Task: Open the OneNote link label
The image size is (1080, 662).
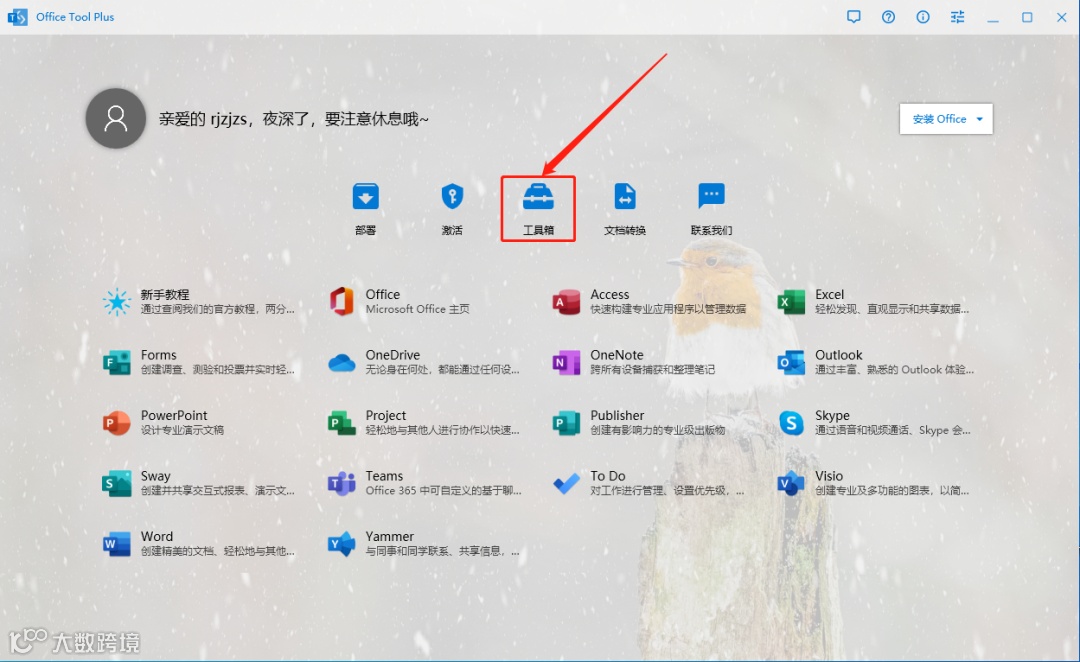Action: (x=616, y=355)
